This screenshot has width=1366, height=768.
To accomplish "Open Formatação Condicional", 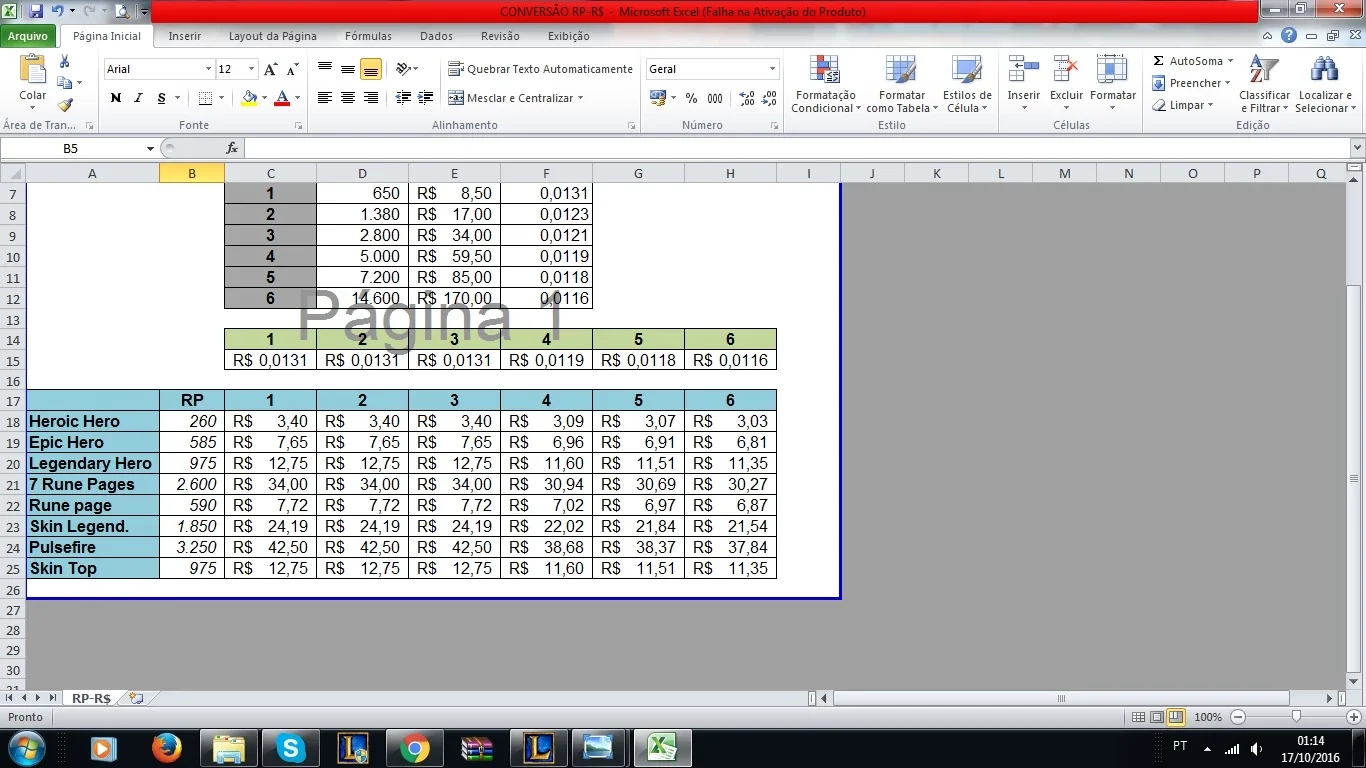I will click(x=826, y=84).
